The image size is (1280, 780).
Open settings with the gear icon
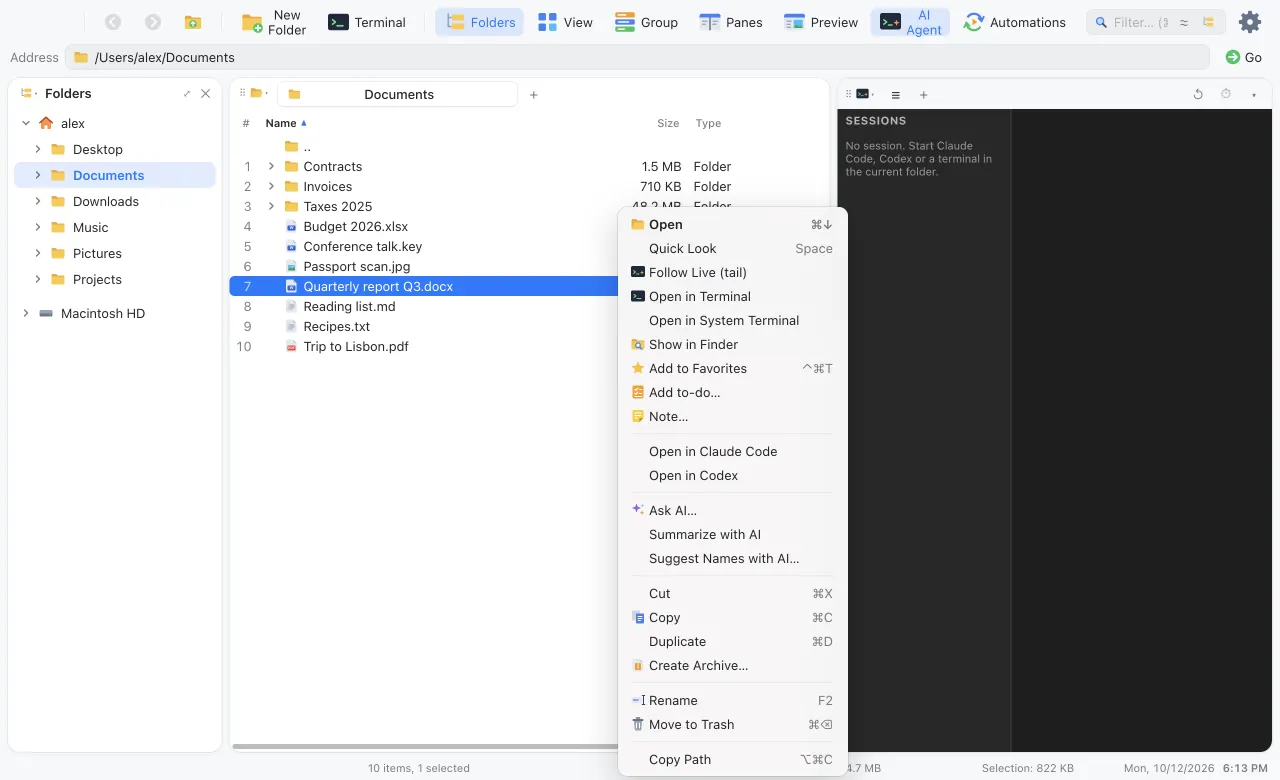pos(1250,22)
